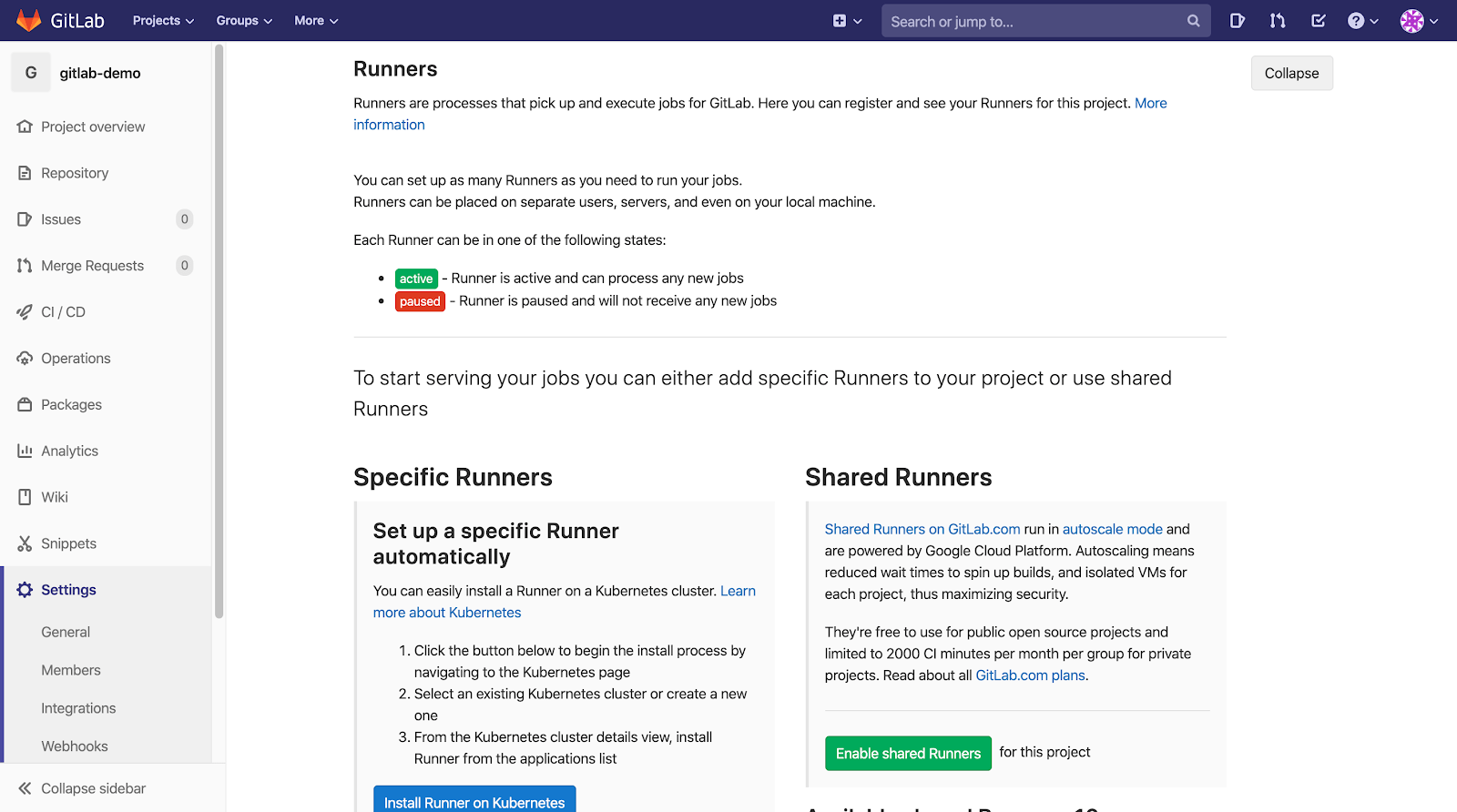Open the new item plus dropdown
This screenshot has width=1457, height=812.
pos(847,20)
